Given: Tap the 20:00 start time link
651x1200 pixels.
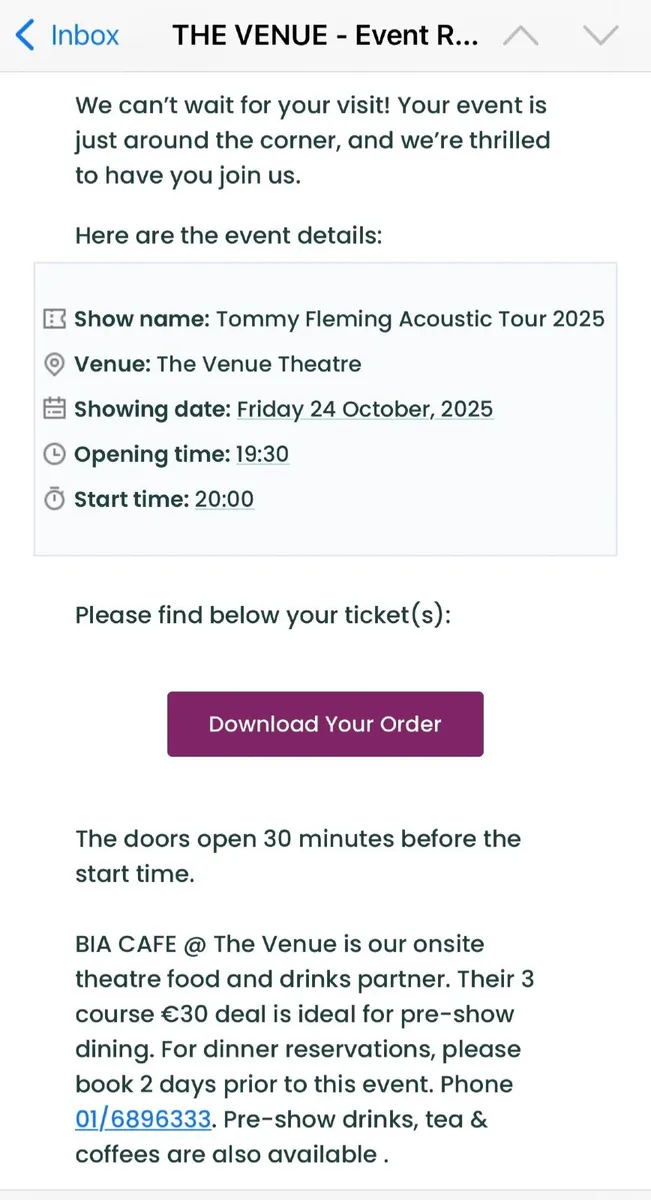Looking at the screenshot, I should click(224, 499).
